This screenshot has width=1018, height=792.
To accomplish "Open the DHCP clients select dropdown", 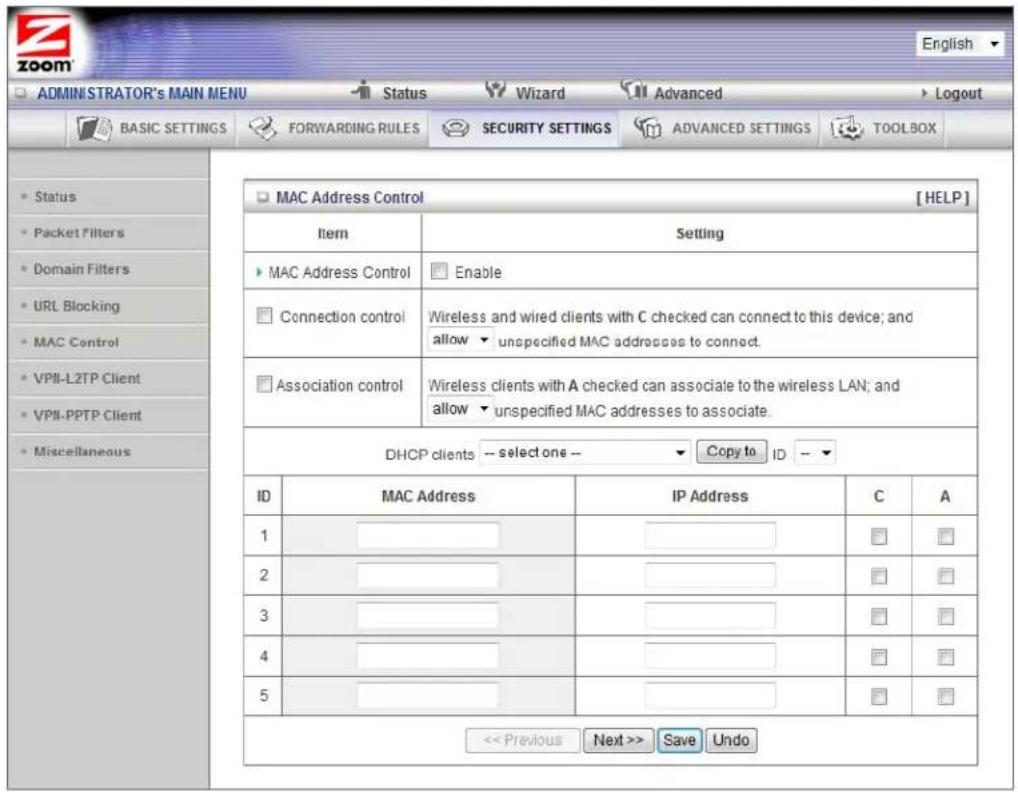I will point(584,452).
